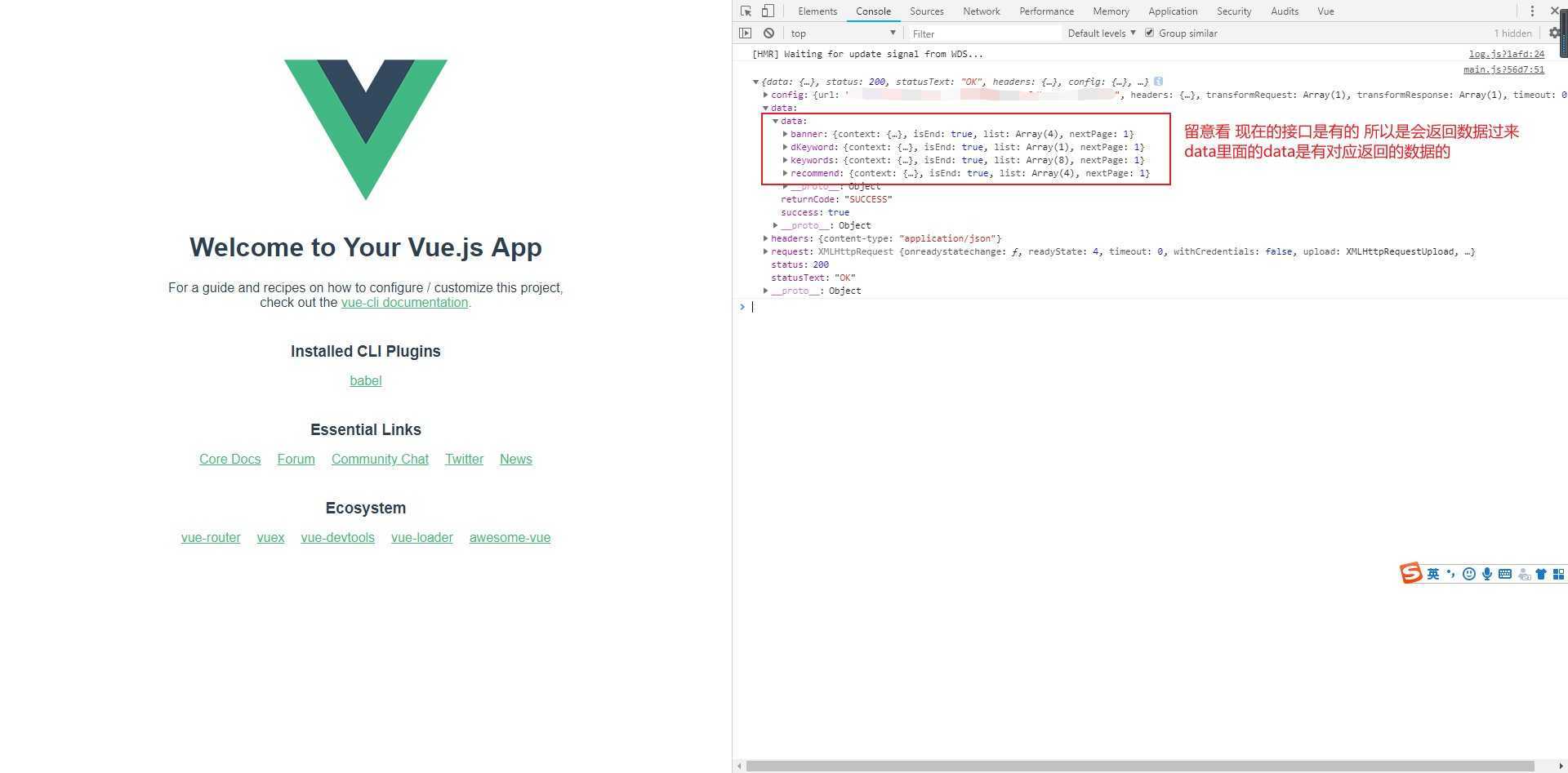Show the console sidebar icon
This screenshot has width=1568, height=773.
pos(745,33)
